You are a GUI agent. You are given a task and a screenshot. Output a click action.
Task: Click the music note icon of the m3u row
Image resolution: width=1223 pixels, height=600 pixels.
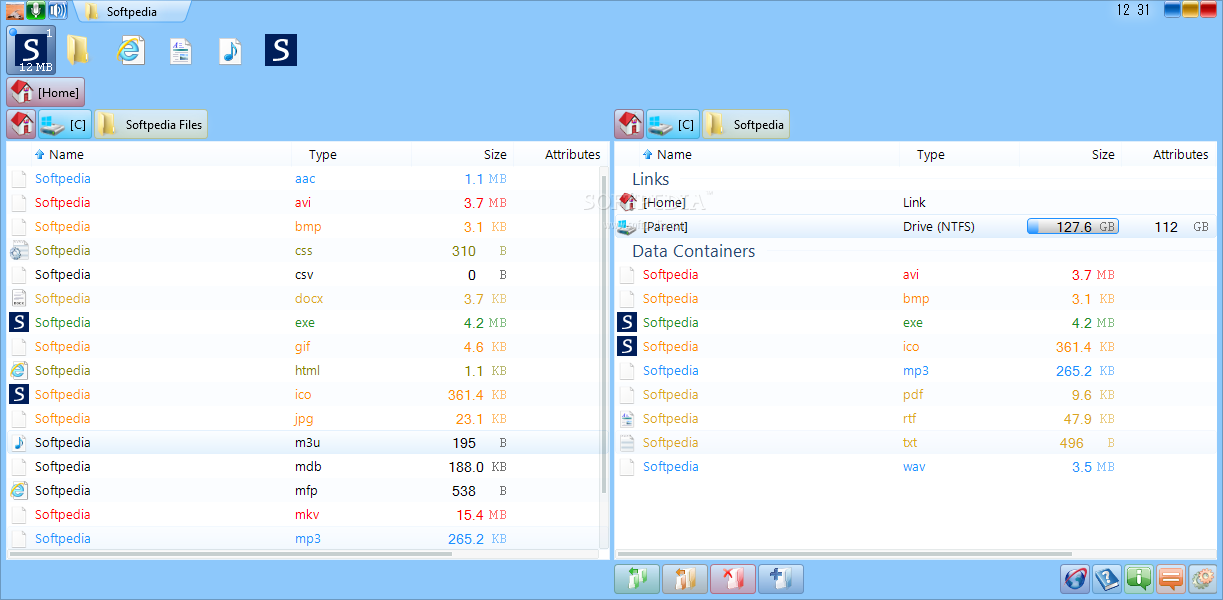click(x=19, y=442)
